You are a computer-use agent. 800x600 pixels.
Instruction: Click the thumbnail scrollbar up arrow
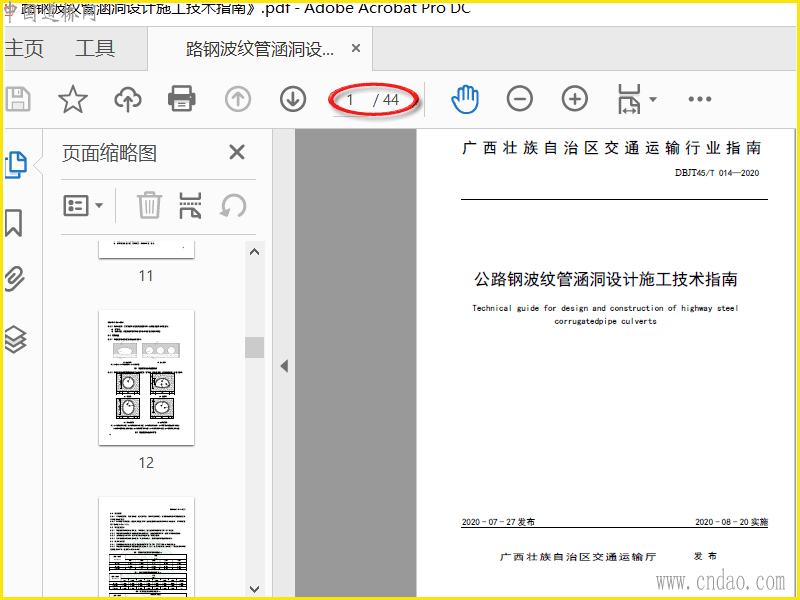tap(255, 252)
